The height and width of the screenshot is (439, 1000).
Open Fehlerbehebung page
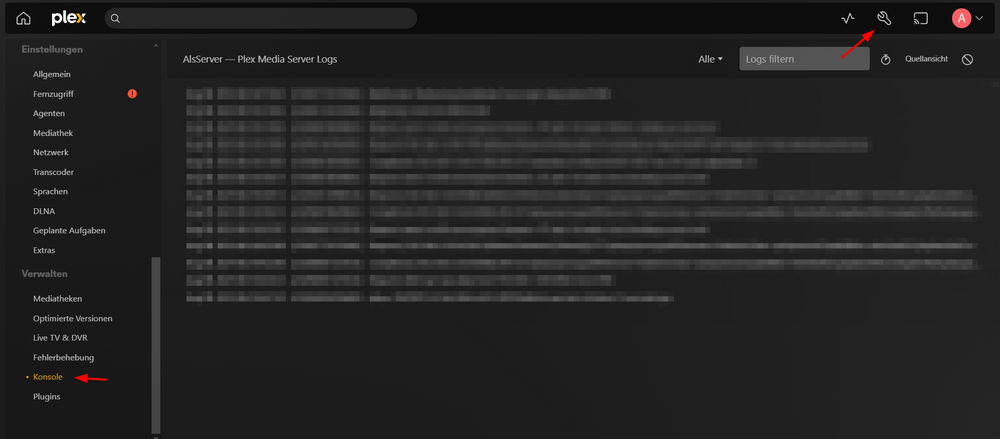coord(64,357)
